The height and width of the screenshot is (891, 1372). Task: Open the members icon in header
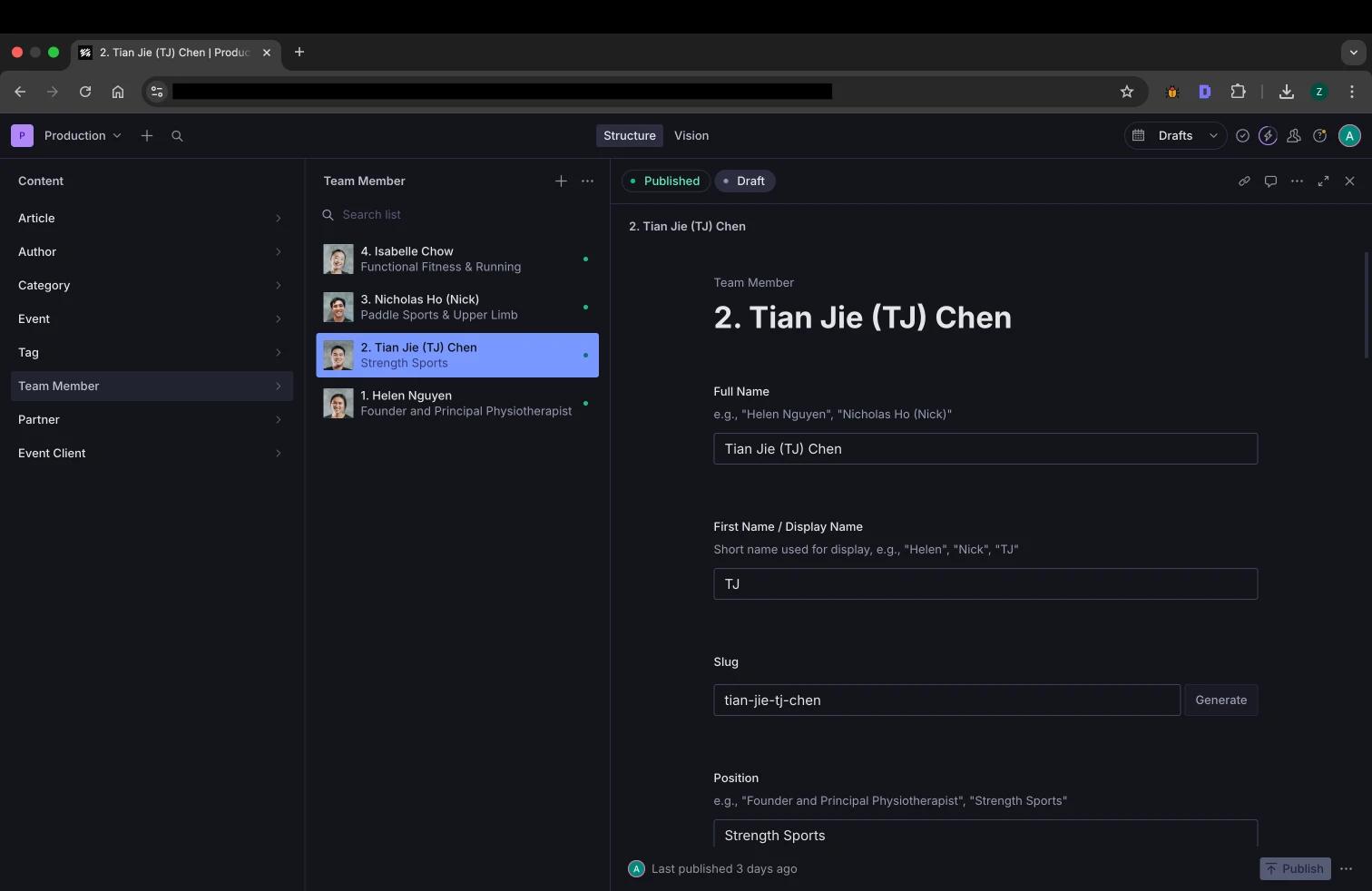(1294, 135)
